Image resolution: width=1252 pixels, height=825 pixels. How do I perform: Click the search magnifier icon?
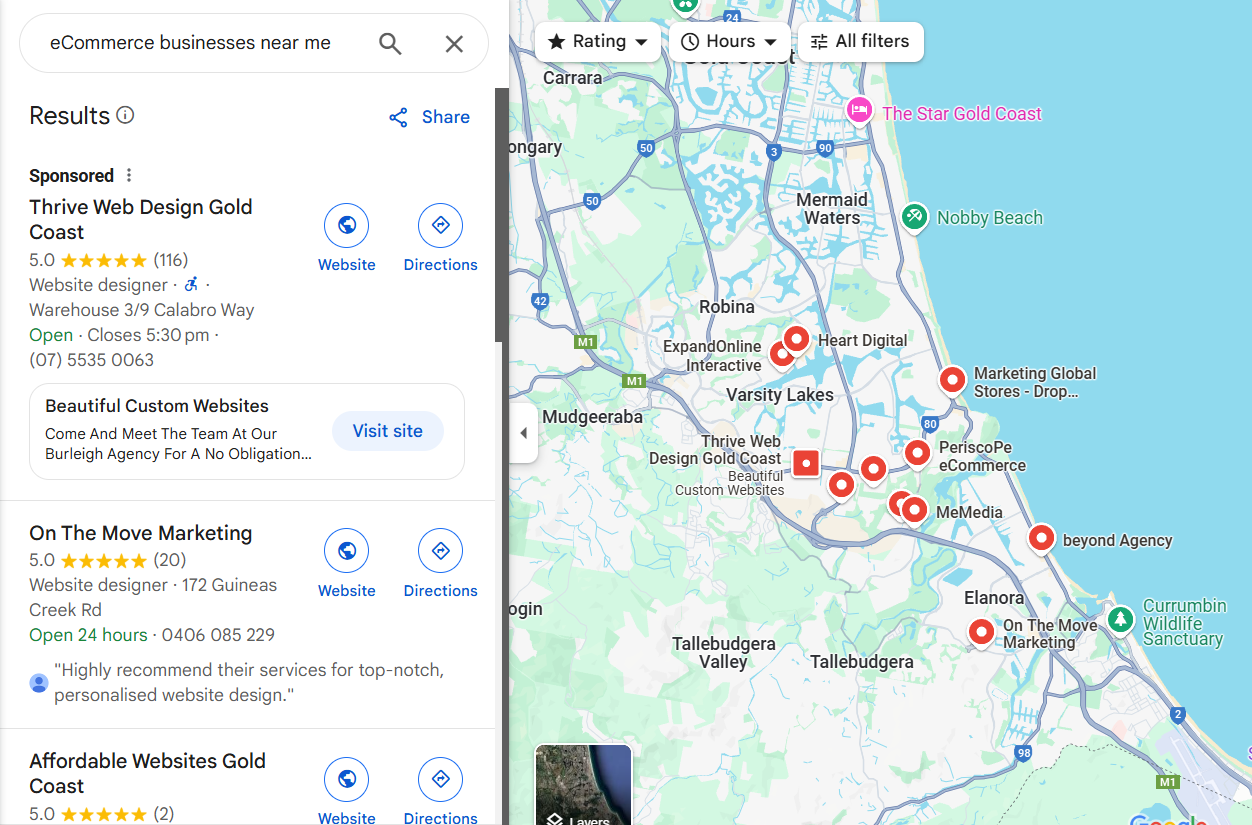click(x=390, y=44)
